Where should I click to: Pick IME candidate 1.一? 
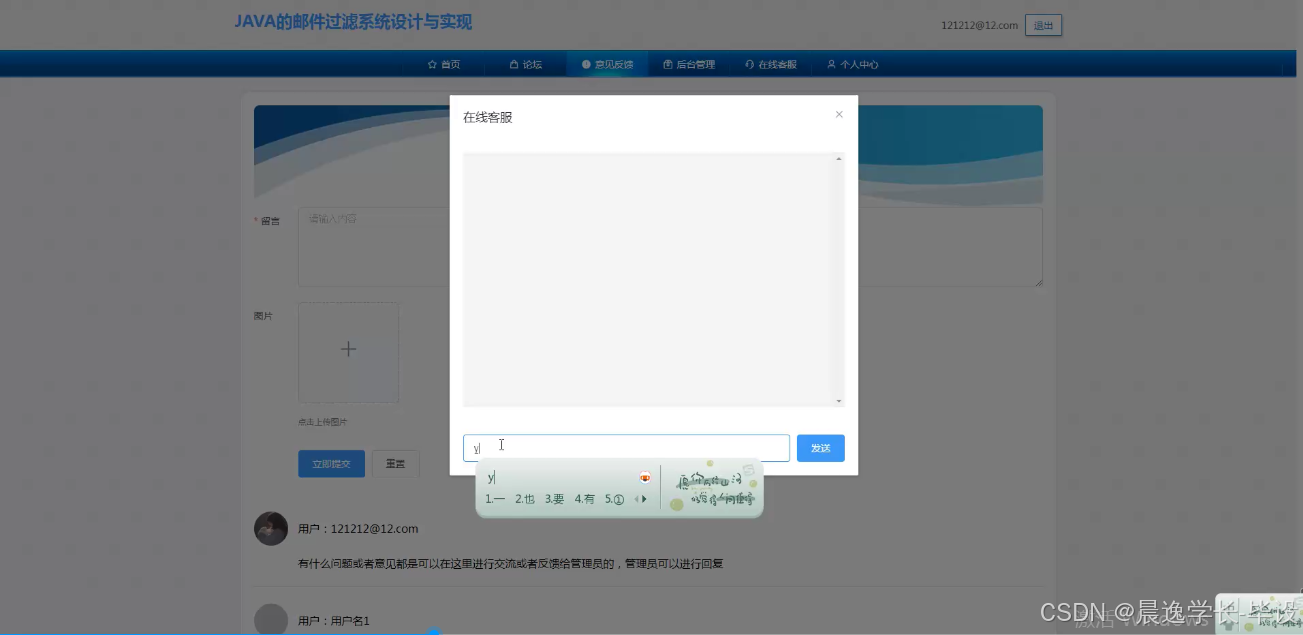coord(495,499)
